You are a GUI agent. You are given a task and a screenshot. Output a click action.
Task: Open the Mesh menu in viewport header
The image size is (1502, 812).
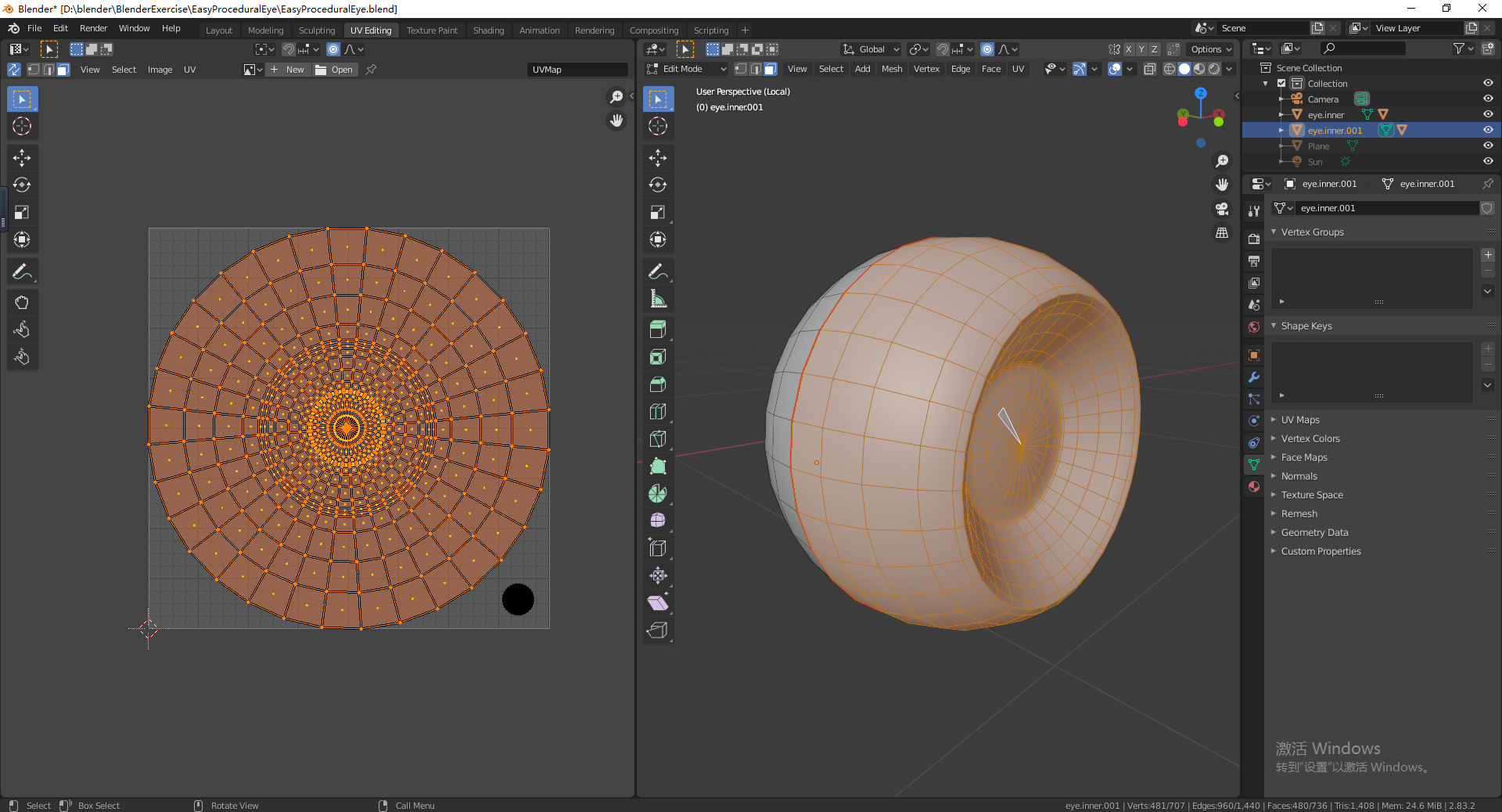tap(891, 70)
